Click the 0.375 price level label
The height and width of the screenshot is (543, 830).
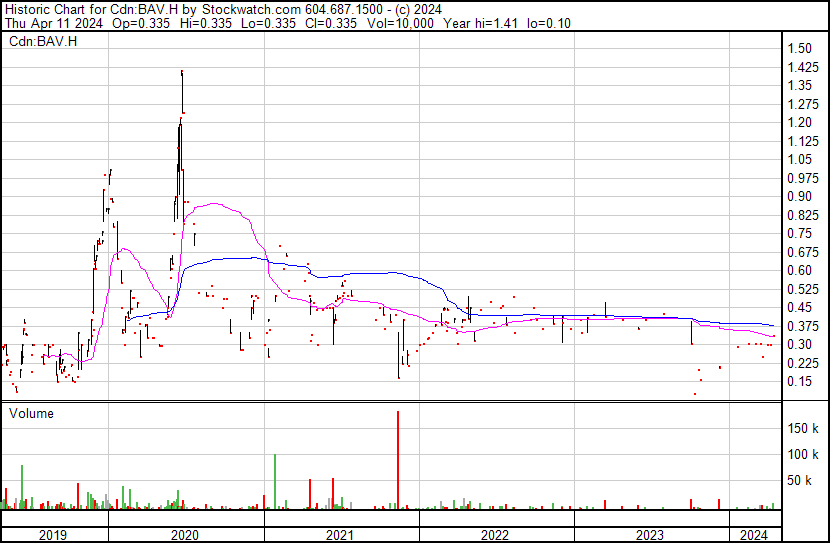coord(801,326)
